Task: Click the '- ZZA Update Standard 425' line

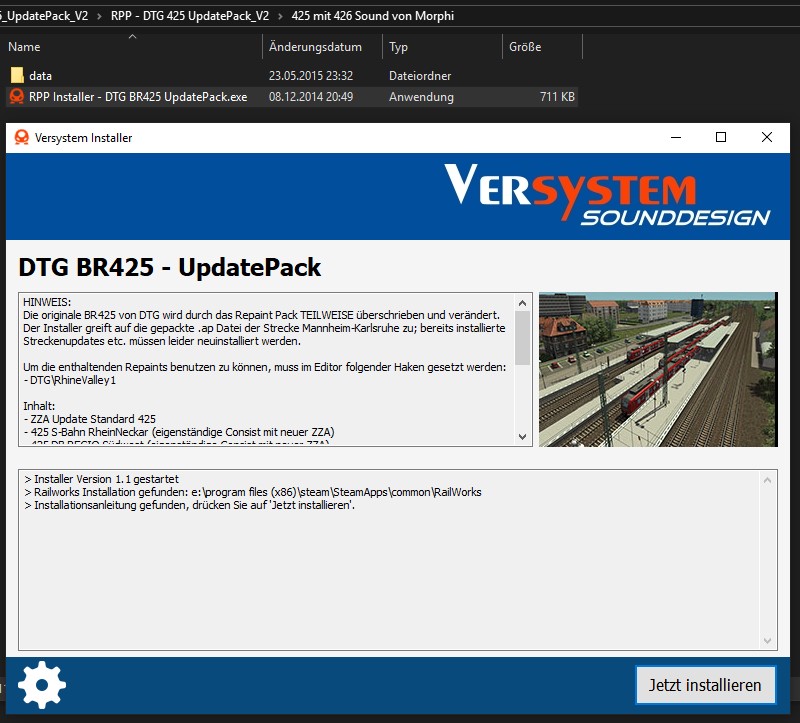Action: (x=89, y=419)
